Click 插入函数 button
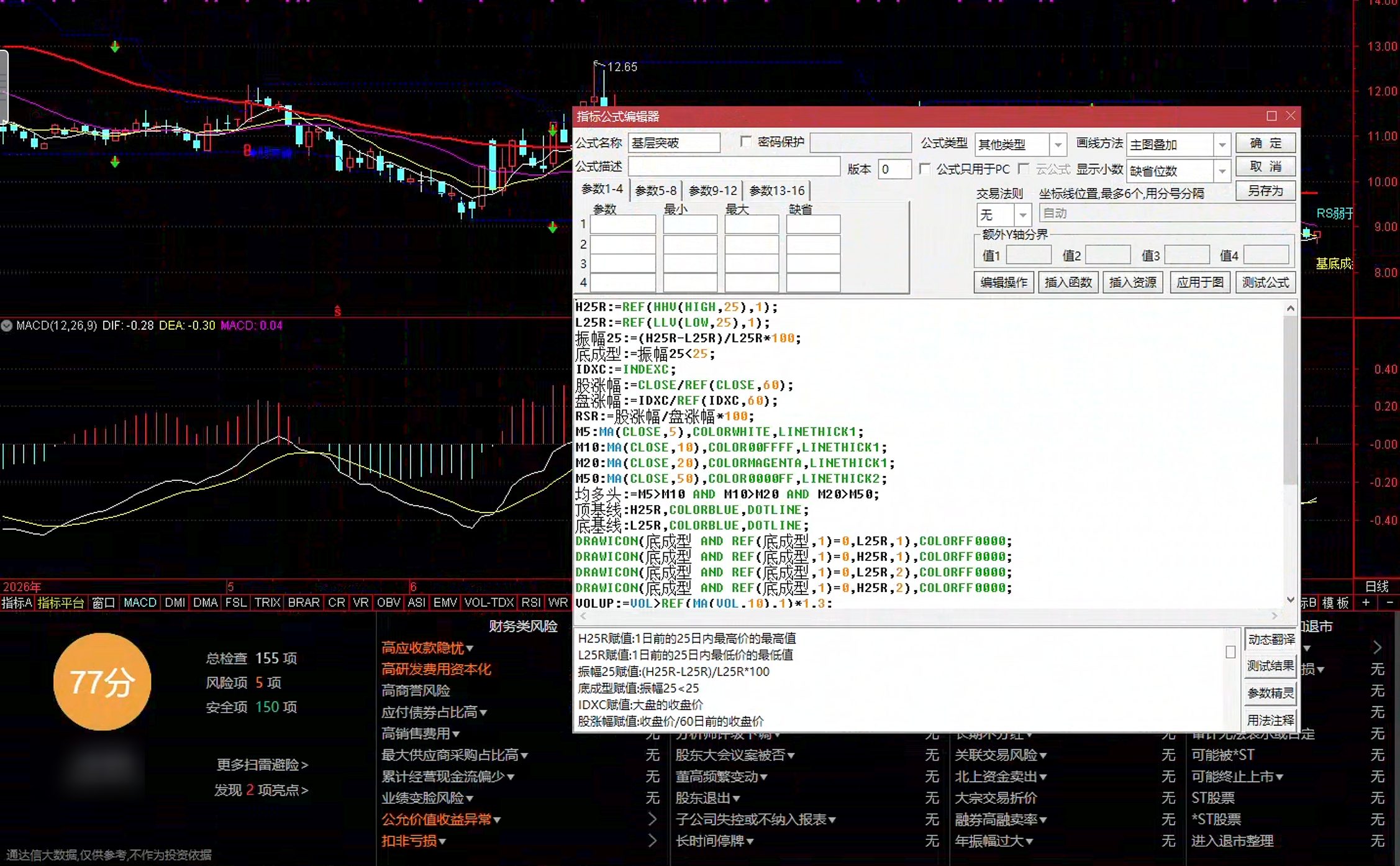The image size is (1400, 866). [1068, 283]
